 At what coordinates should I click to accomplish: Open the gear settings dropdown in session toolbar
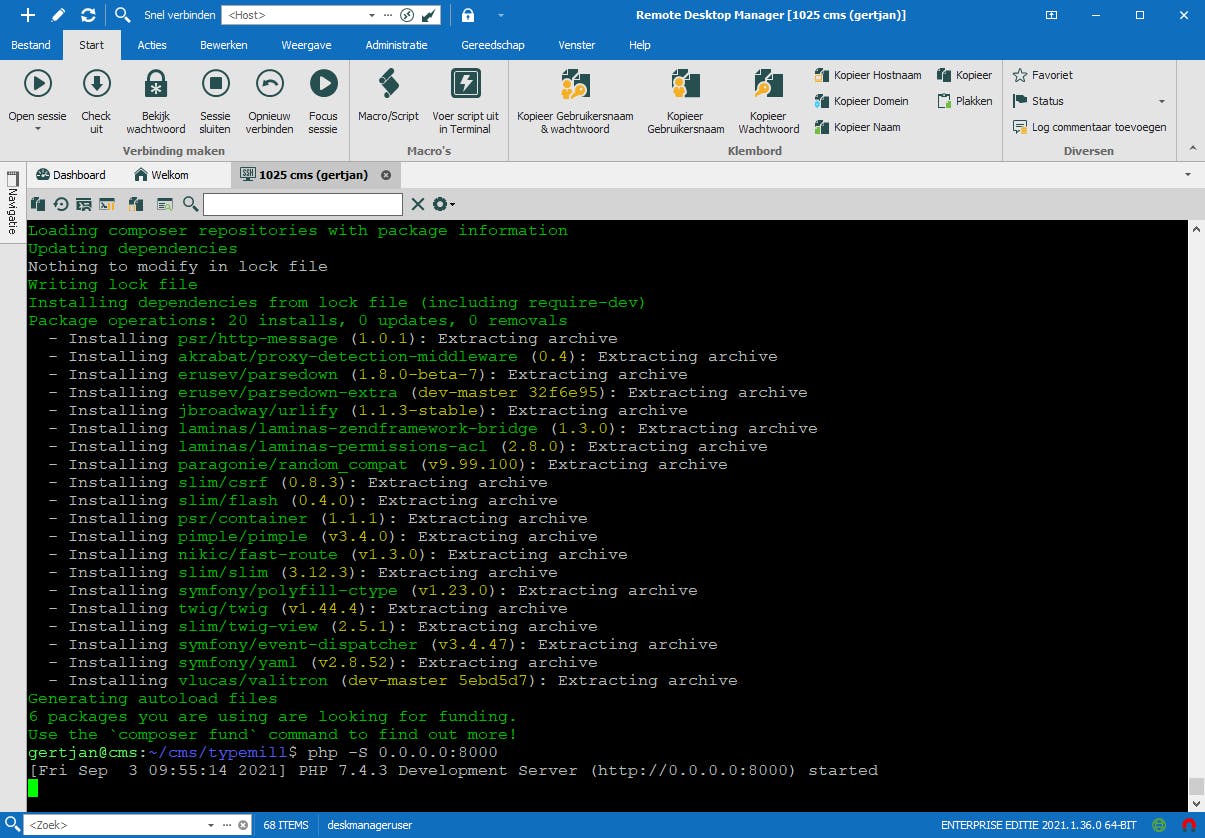pyautogui.click(x=441, y=204)
